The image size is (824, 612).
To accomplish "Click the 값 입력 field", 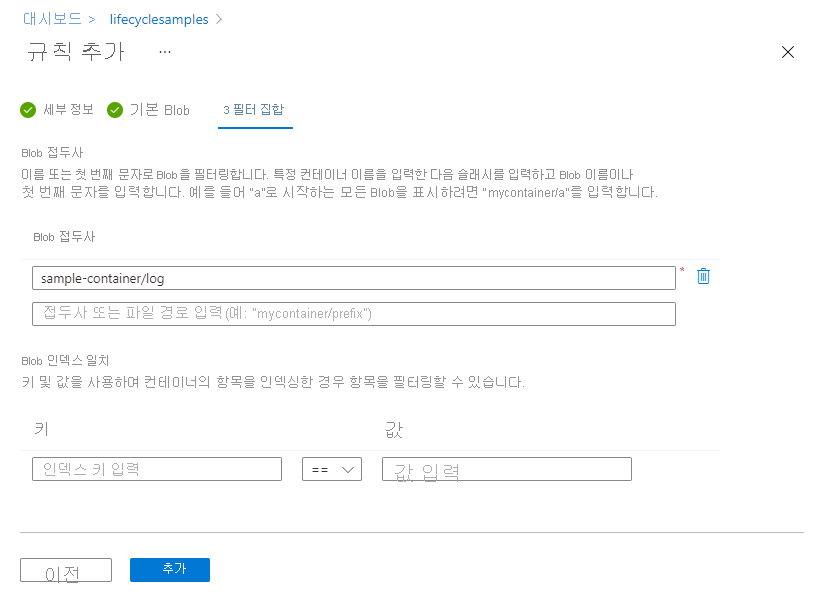I will pos(505,468).
